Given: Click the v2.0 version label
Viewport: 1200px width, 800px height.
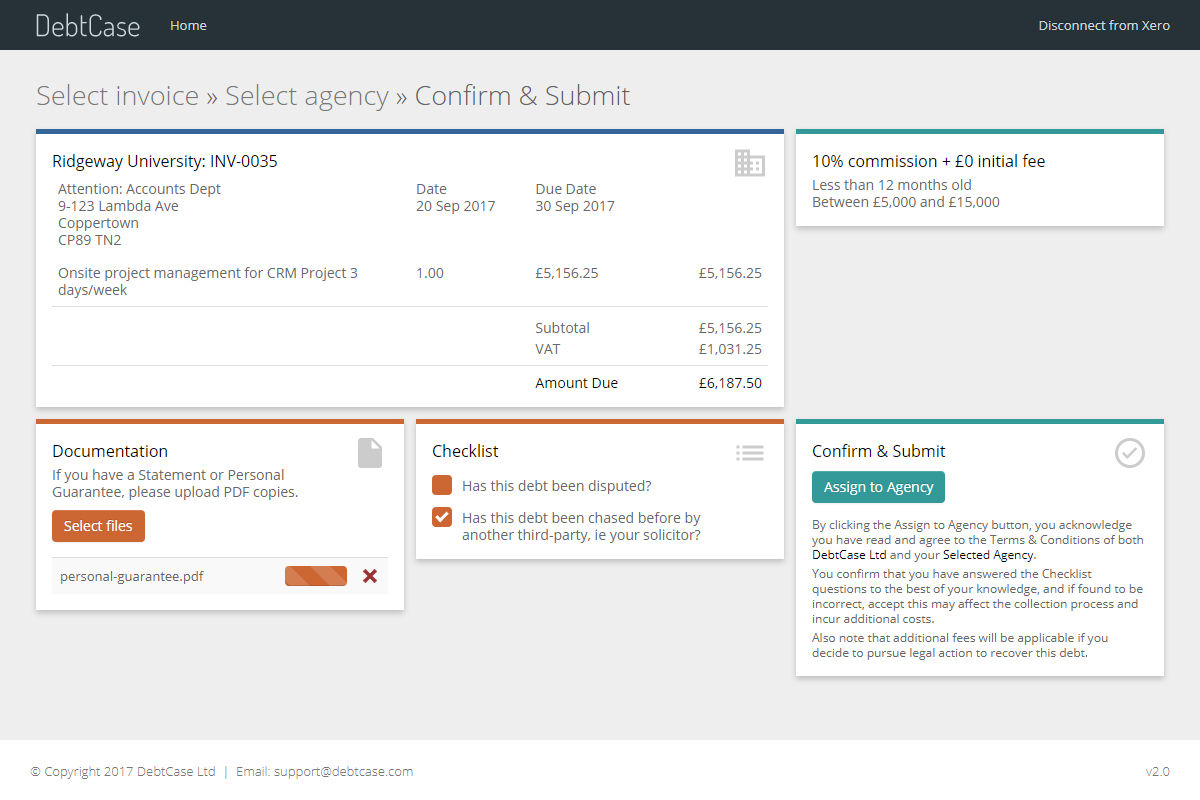Looking at the screenshot, I should coord(1158,772).
